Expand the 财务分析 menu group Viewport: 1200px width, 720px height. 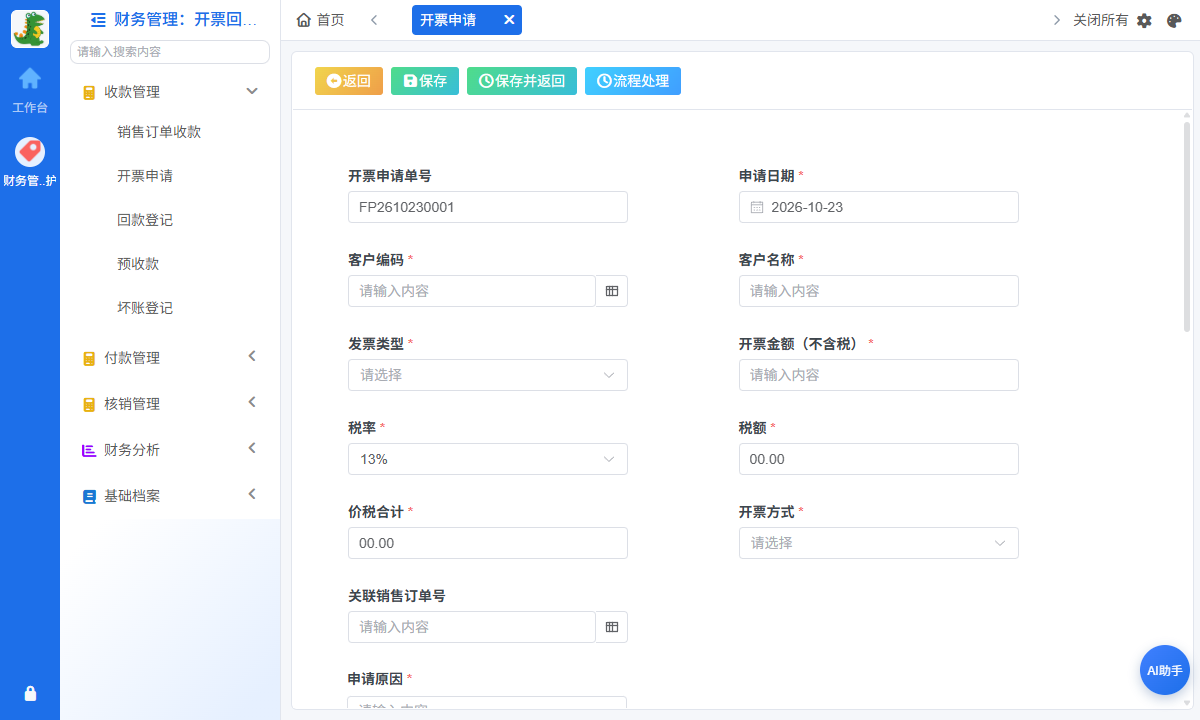170,450
